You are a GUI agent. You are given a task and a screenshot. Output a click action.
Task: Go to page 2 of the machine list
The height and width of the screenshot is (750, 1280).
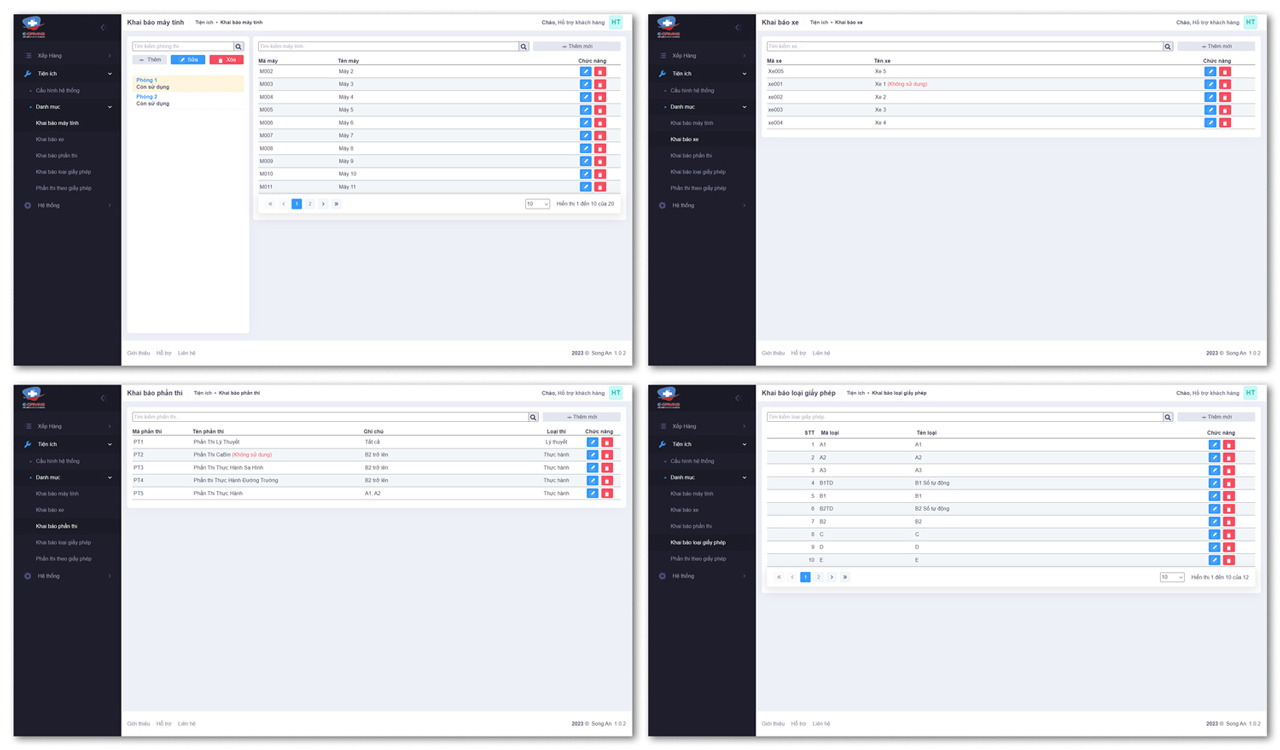pyautogui.click(x=310, y=204)
